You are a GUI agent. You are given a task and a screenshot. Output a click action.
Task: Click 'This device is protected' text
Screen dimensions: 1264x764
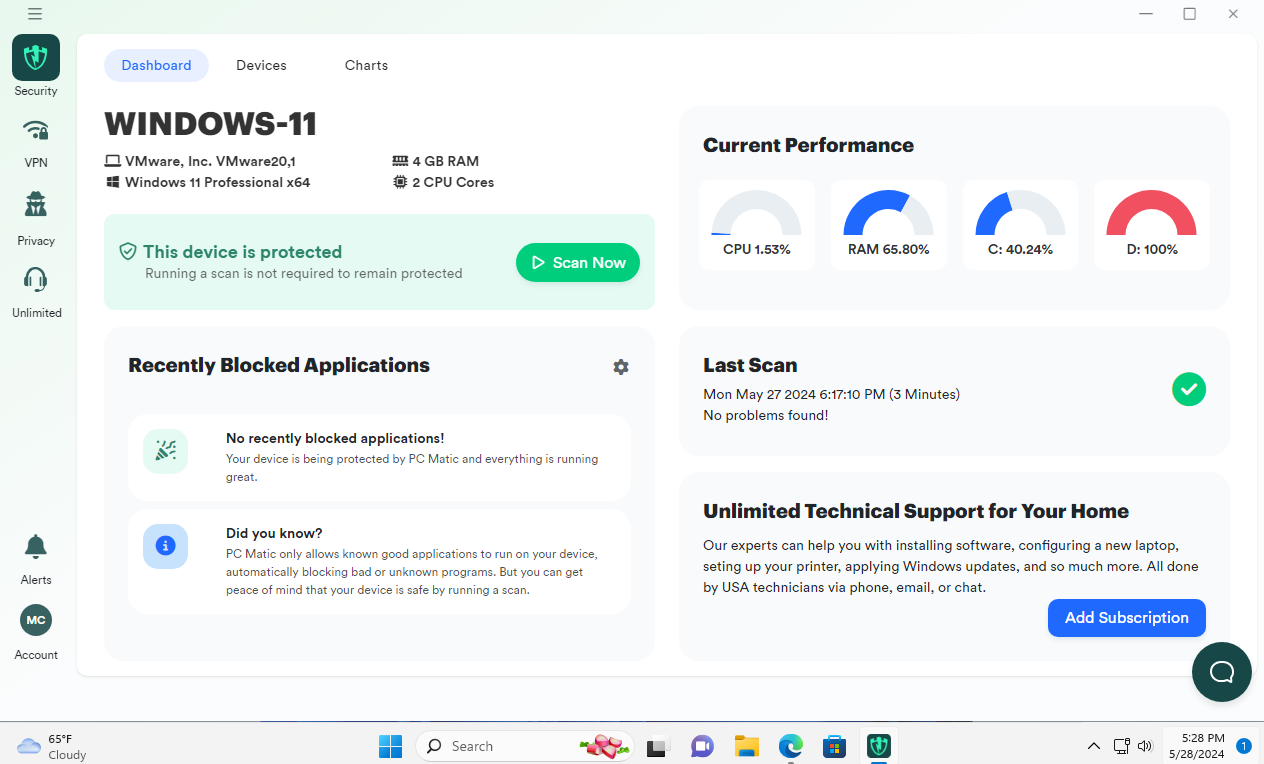point(243,252)
